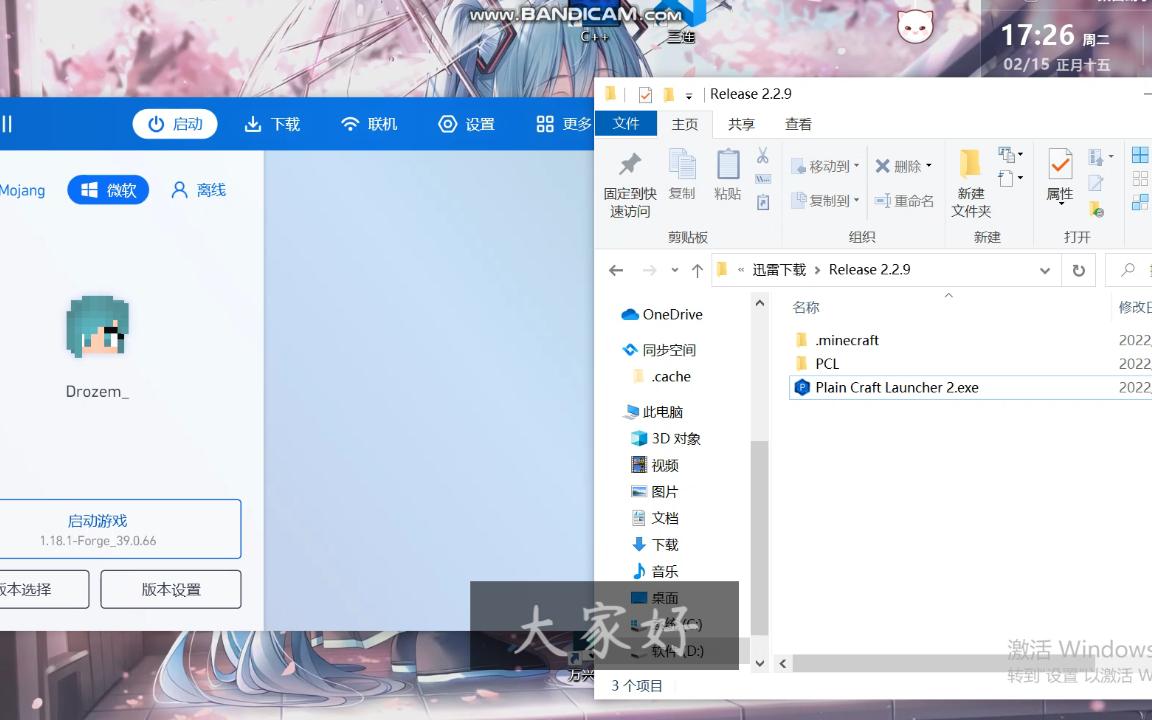Image resolution: width=1152 pixels, height=720 pixels.
Task: Open the launcher 联机 (multiplayer) tab
Action: pyautogui.click(x=369, y=124)
